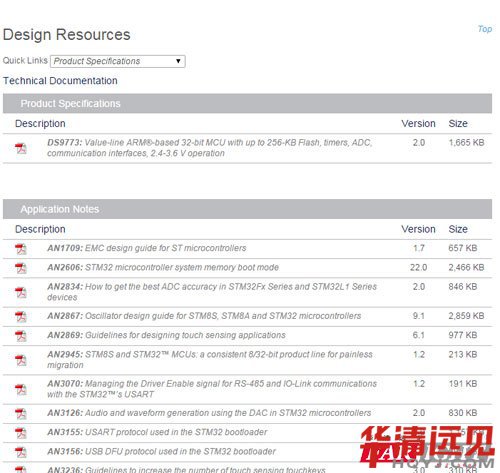Screen dimensions: 500x473
Task: Click the Application Notes section header
Action: 247,209
